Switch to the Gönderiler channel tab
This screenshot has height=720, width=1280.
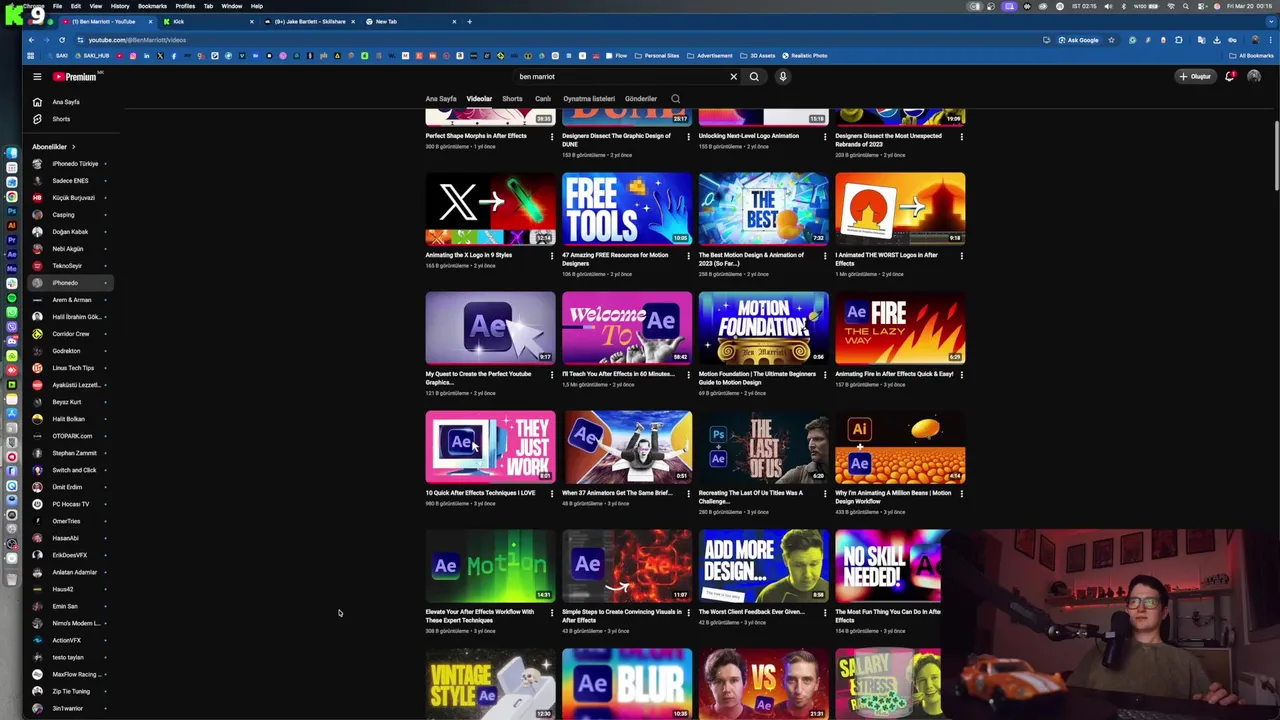click(x=641, y=99)
